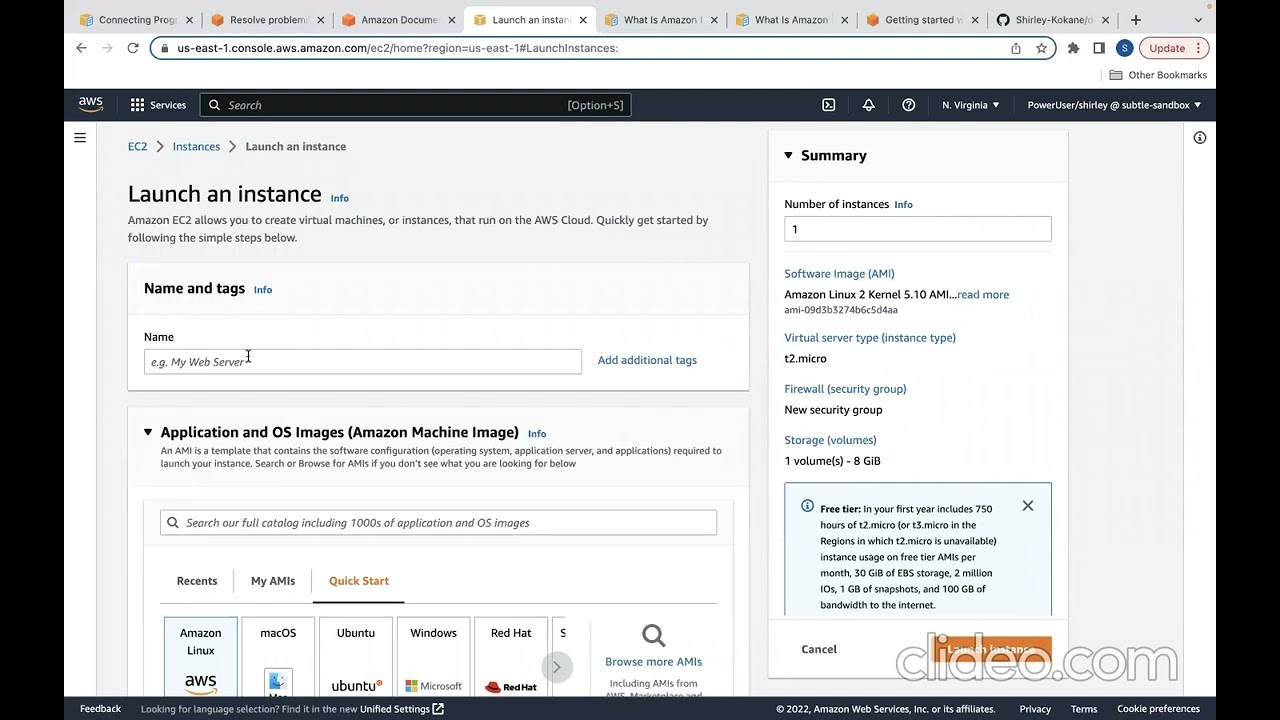Open Info link beside Application and OS Images
Viewport: 1280px width, 720px height.
[x=537, y=433]
